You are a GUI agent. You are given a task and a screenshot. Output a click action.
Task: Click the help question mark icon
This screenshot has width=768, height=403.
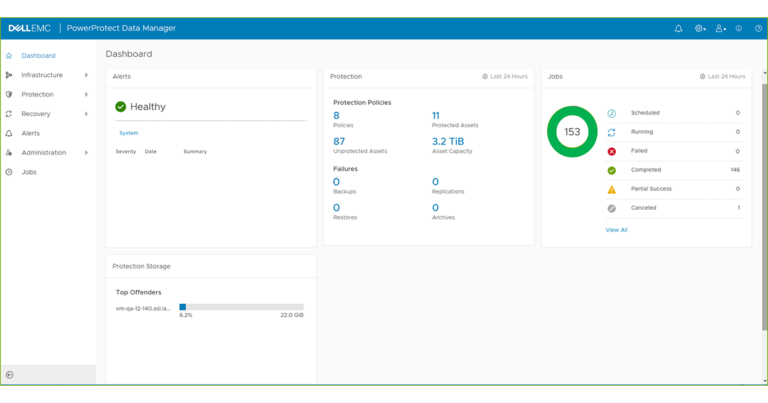pyautogui.click(x=758, y=28)
